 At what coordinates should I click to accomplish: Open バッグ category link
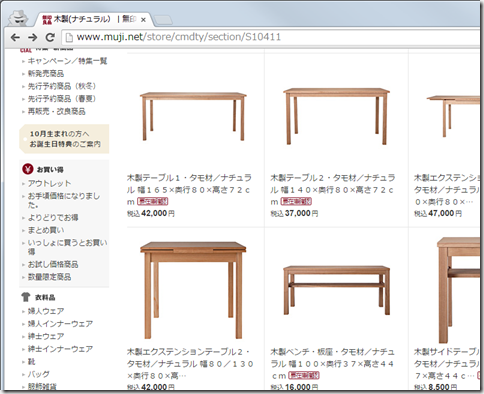coord(39,374)
